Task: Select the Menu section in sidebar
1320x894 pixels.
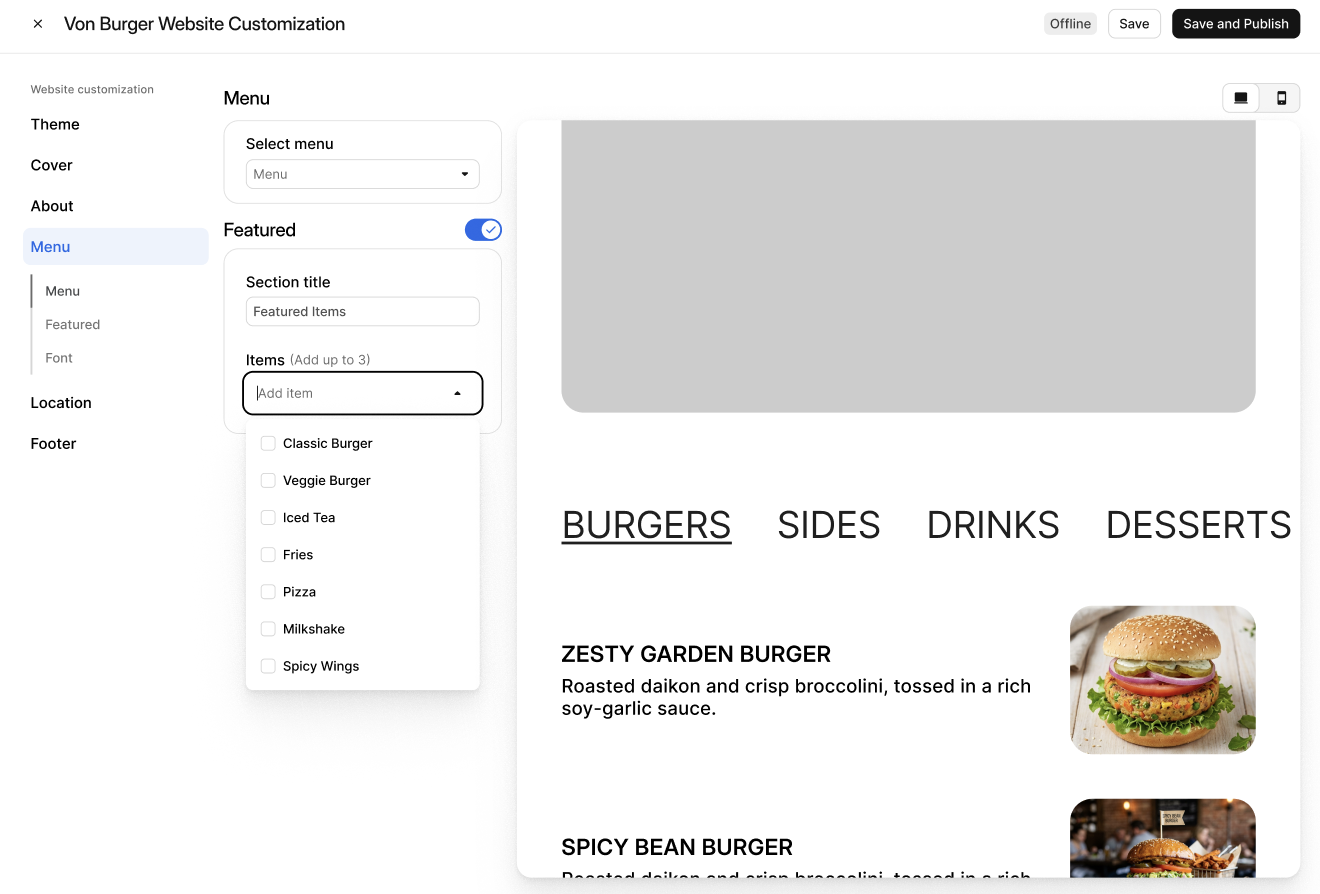Action: click(116, 247)
